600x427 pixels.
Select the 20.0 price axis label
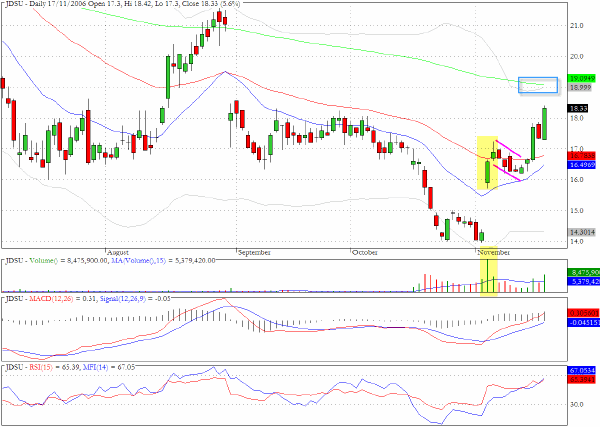[x=576, y=57]
